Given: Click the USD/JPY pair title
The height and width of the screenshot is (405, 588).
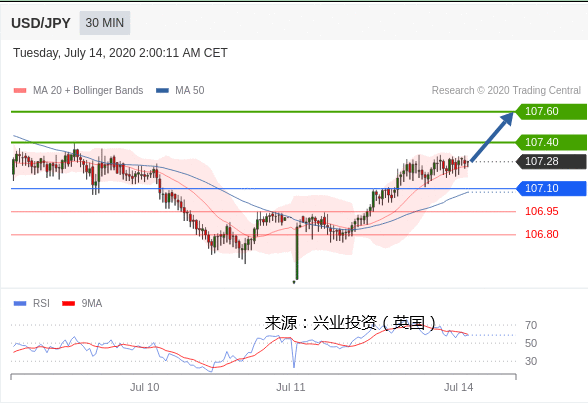Looking at the screenshot, I should point(40,23).
